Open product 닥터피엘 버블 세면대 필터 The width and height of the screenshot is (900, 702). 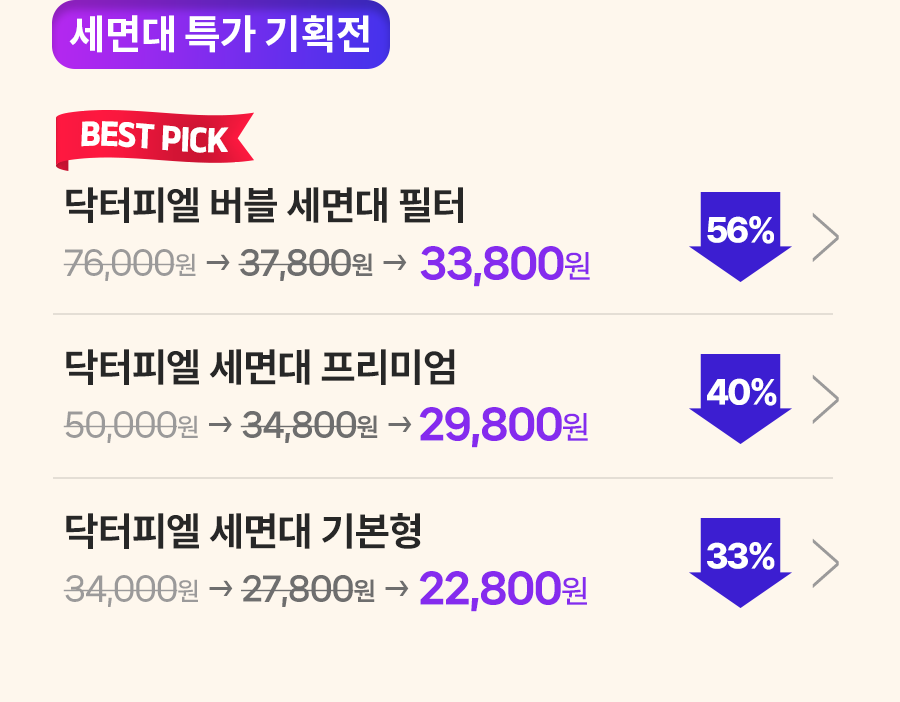[264, 205]
